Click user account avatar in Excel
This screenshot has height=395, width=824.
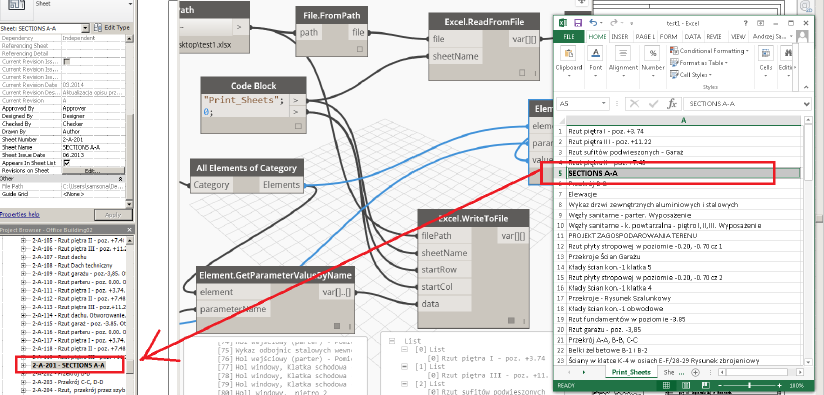(x=802, y=37)
